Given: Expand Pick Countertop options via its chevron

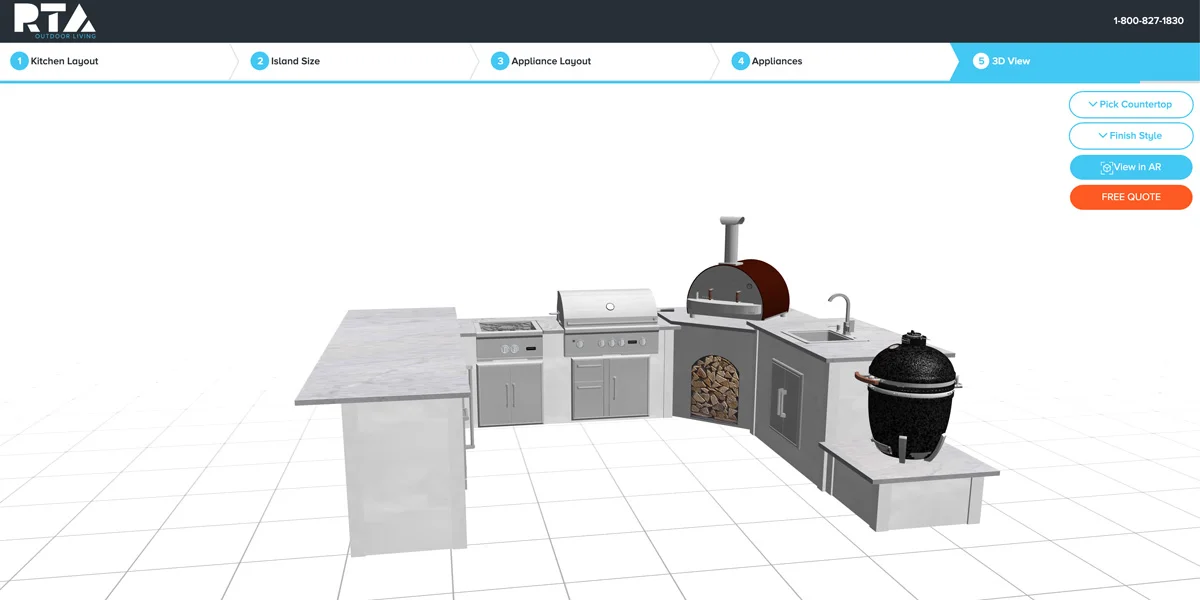Looking at the screenshot, I should pyautogui.click(x=1093, y=104).
